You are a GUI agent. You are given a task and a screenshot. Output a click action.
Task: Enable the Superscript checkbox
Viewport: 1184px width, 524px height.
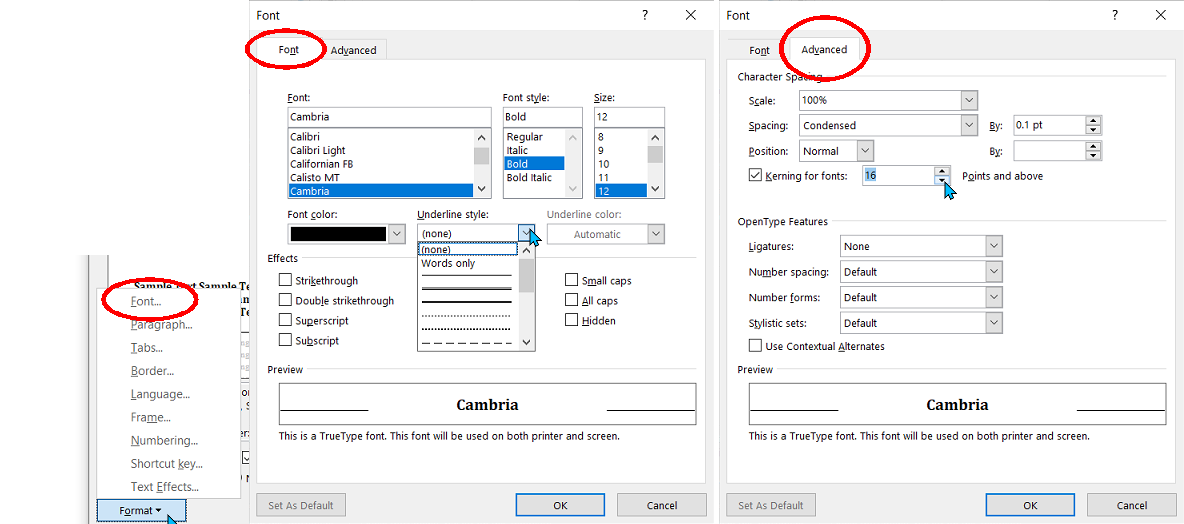[x=285, y=320]
